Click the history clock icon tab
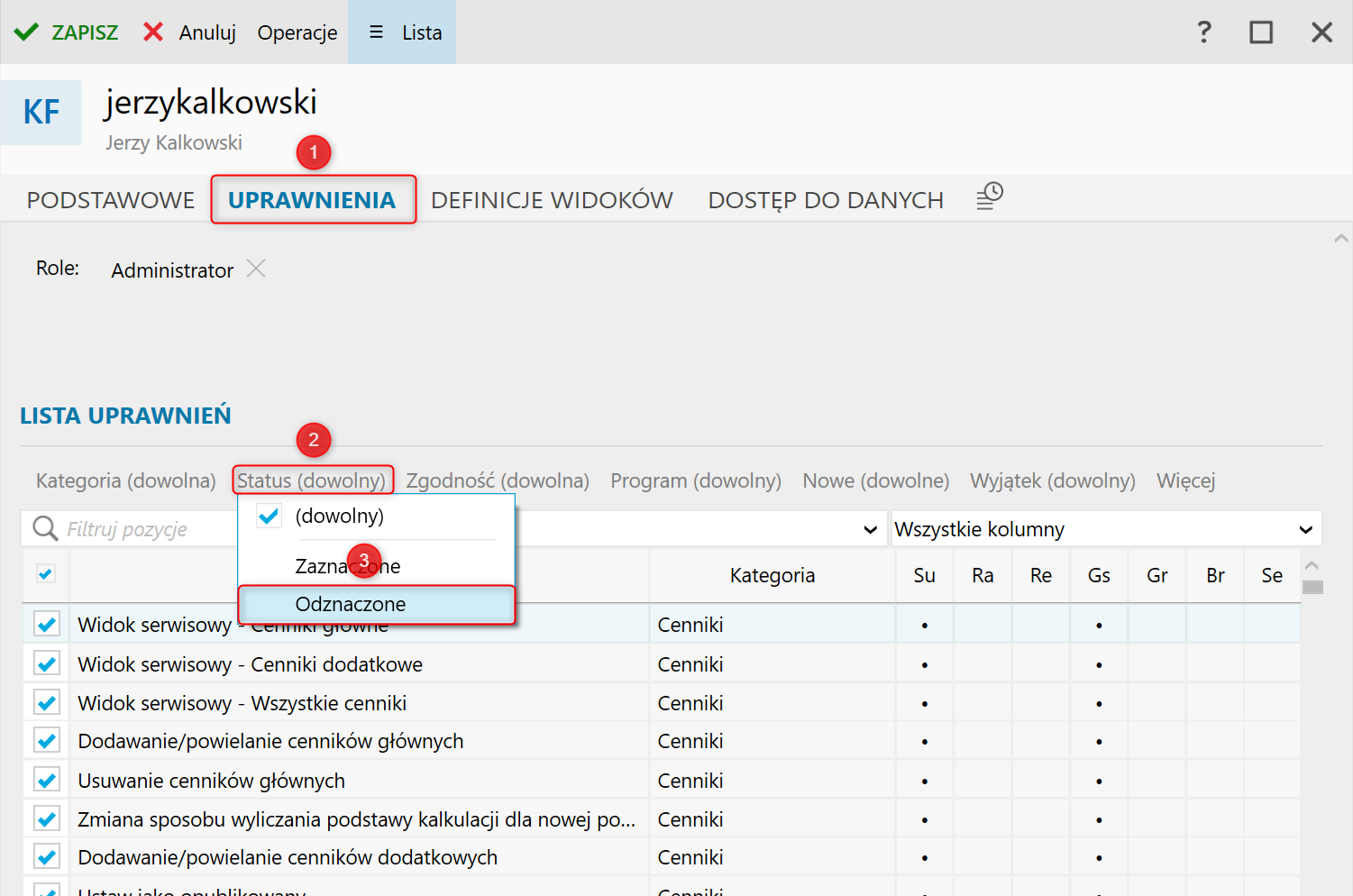The height and width of the screenshot is (896, 1353). [x=989, y=197]
